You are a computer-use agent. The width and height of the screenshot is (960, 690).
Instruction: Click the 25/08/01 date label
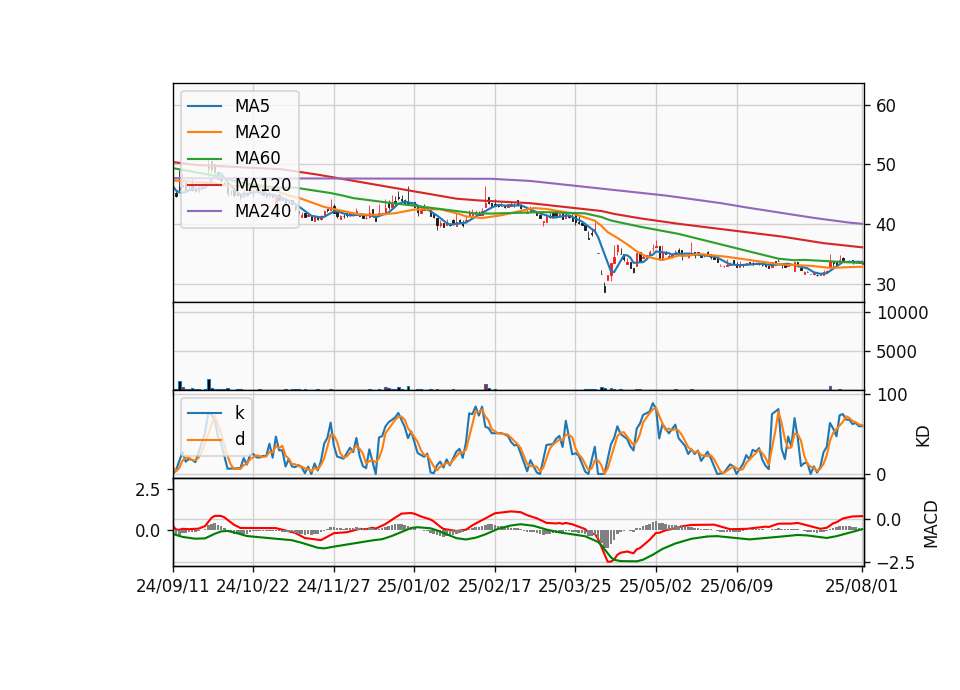(861, 586)
